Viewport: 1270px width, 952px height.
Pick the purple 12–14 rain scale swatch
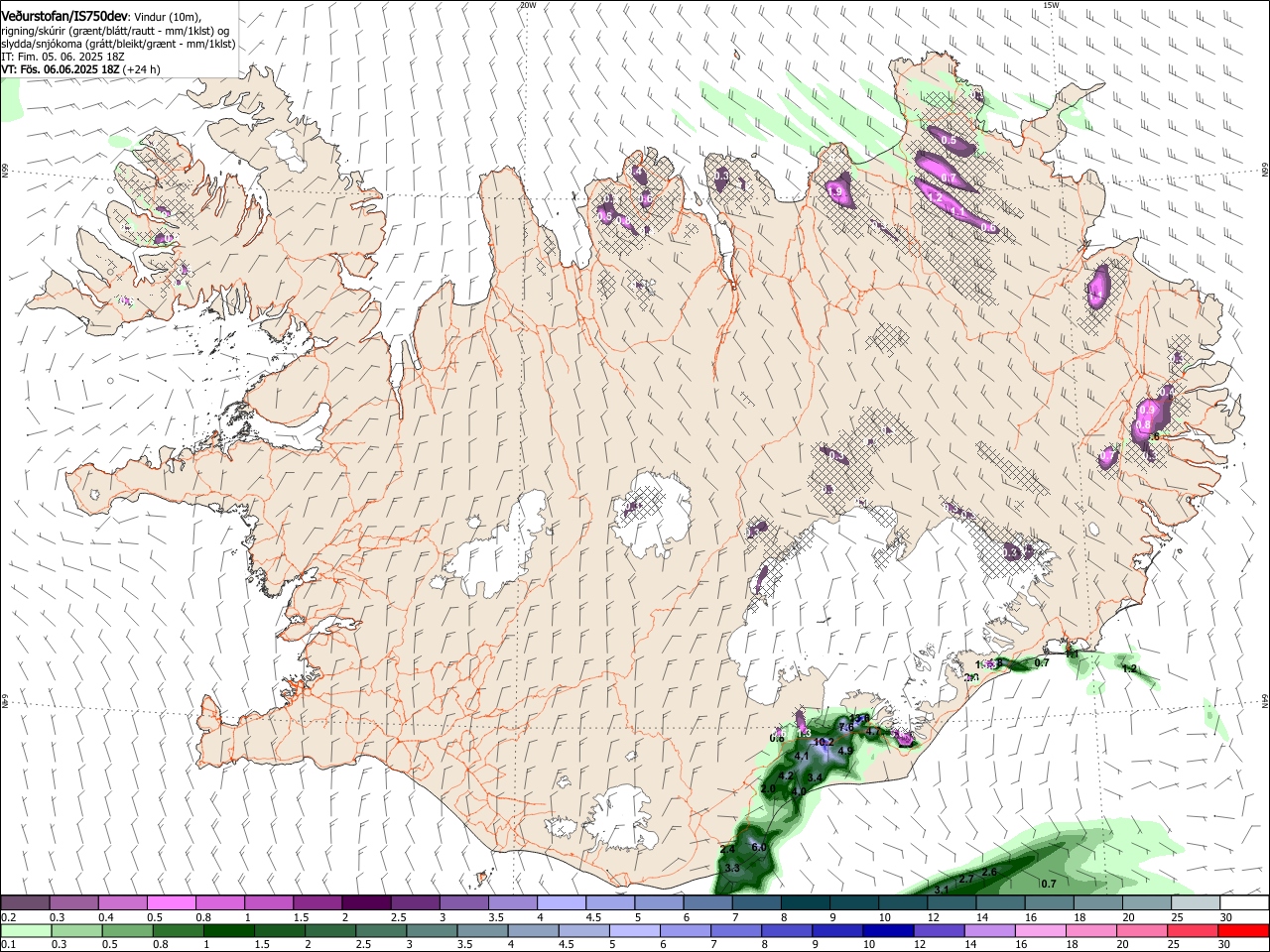(x=939, y=930)
